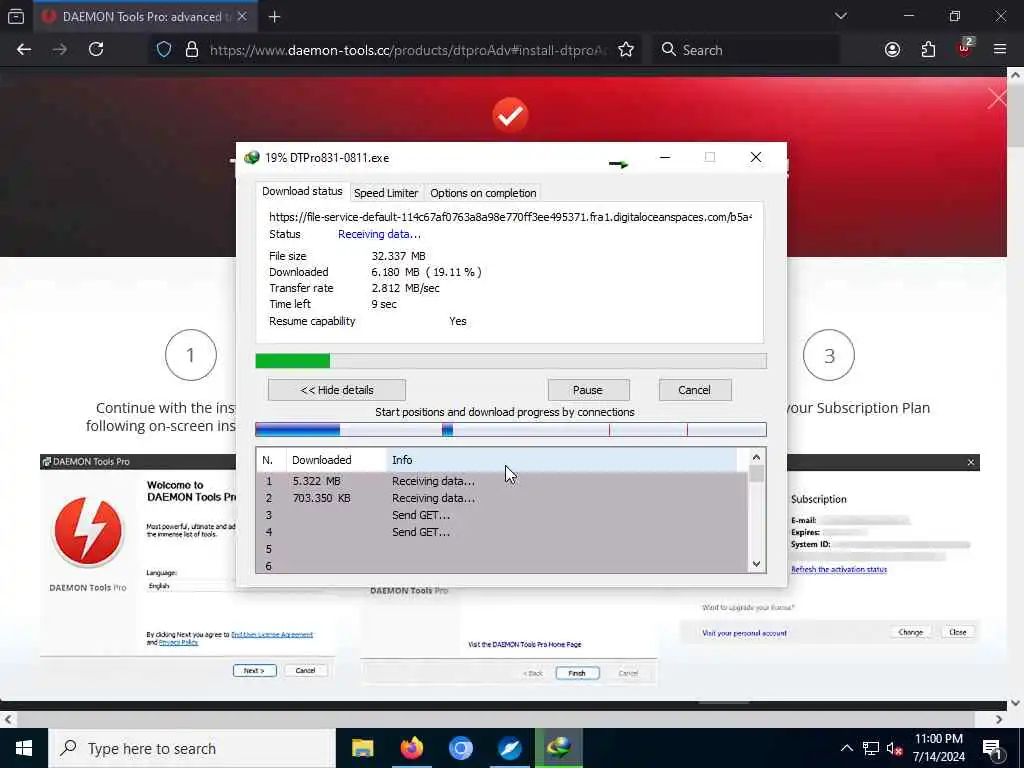Show hidden system tray icons
Viewport: 1024px width, 768px height.
click(846, 748)
